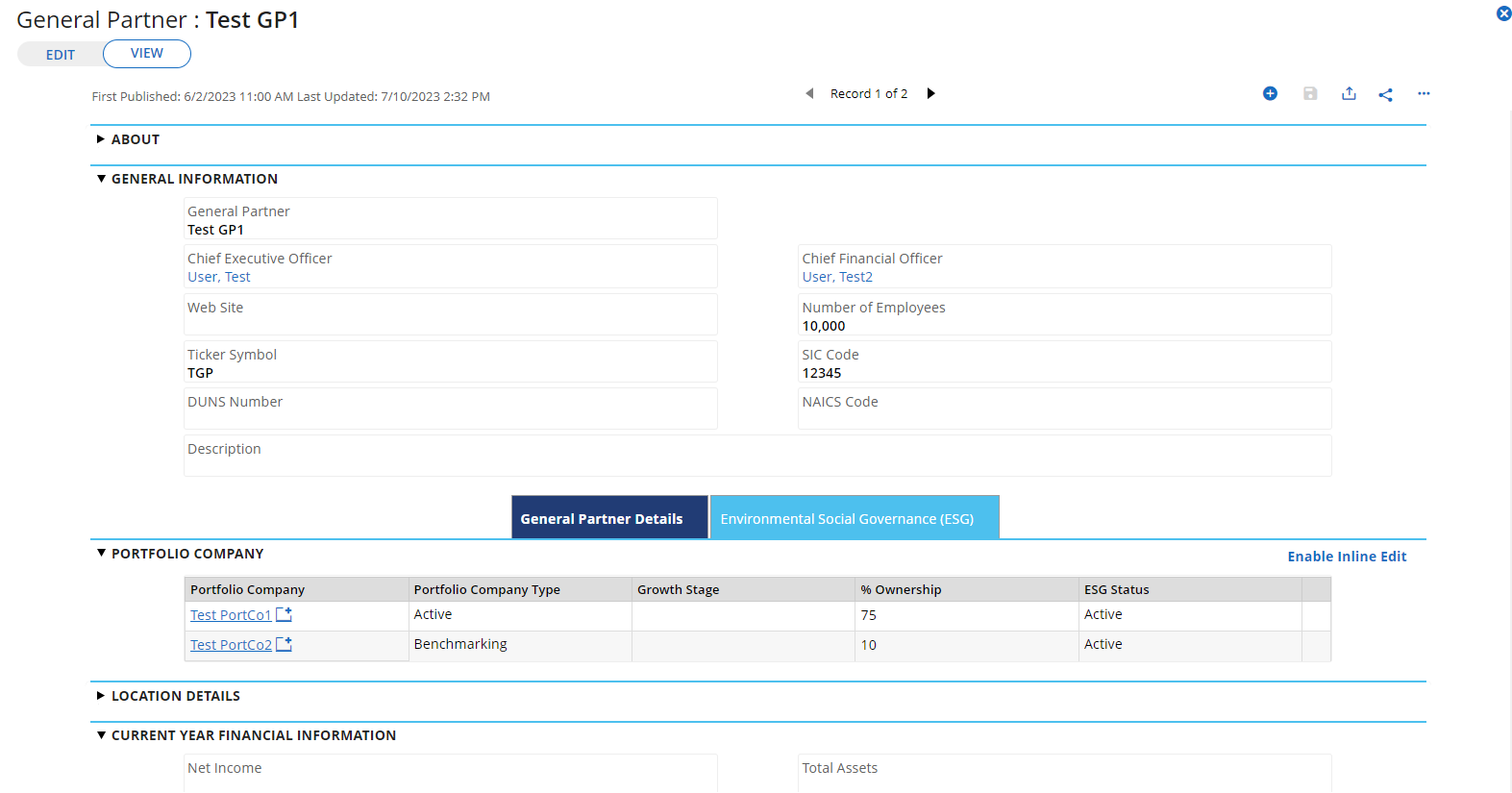Image resolution: width=1512 pixels, height=793 pixels.
Task: Open Test PortCo1 in new window icon
Action: (x=284, y=614)
